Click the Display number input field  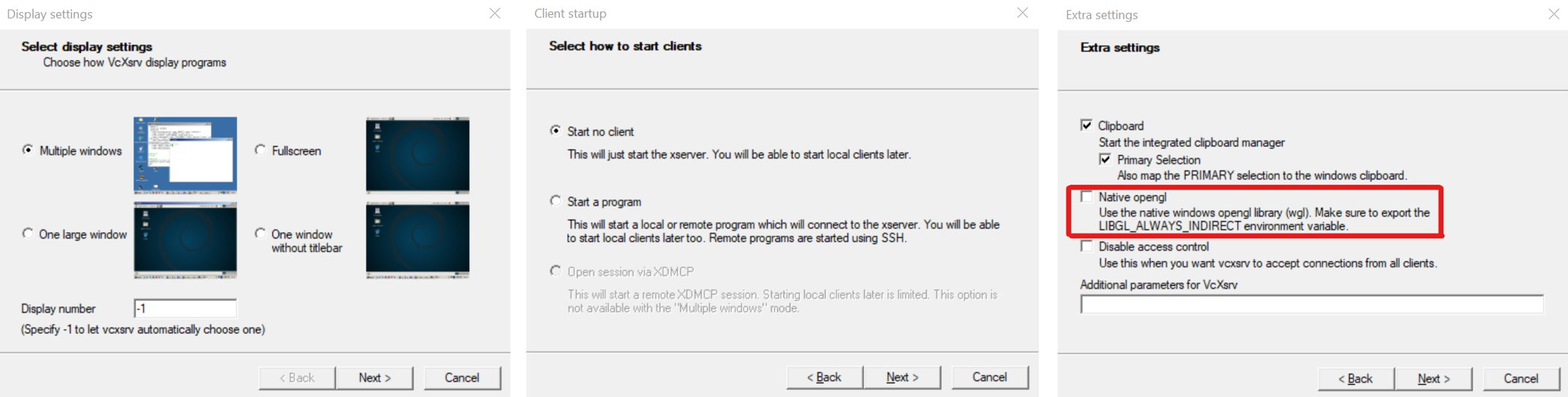[185, 308]
